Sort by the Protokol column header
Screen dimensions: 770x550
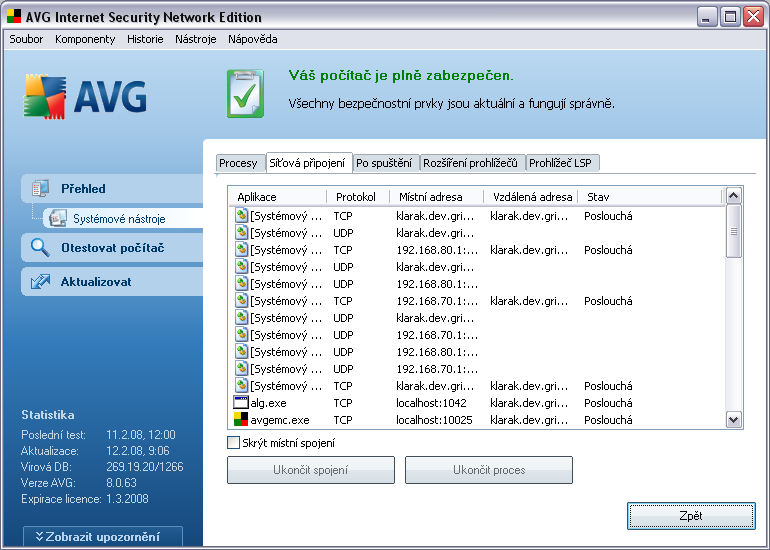click(x=358, y=197)
